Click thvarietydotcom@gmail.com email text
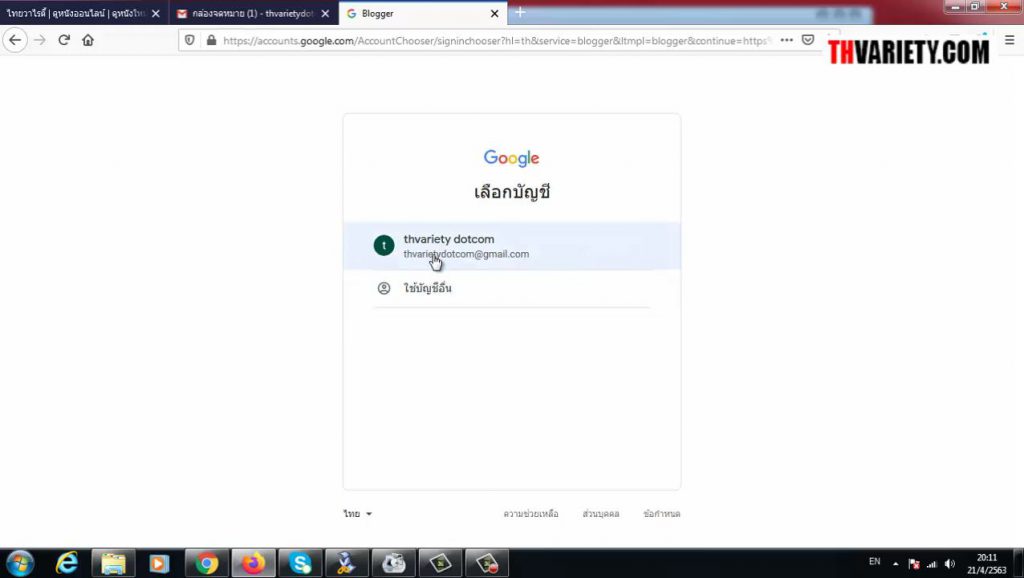 (466, 254)
